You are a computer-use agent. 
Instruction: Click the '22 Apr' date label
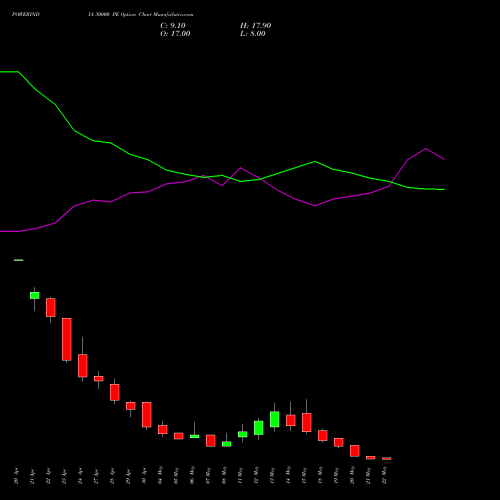pyautogui.click(x=48, y=476)
